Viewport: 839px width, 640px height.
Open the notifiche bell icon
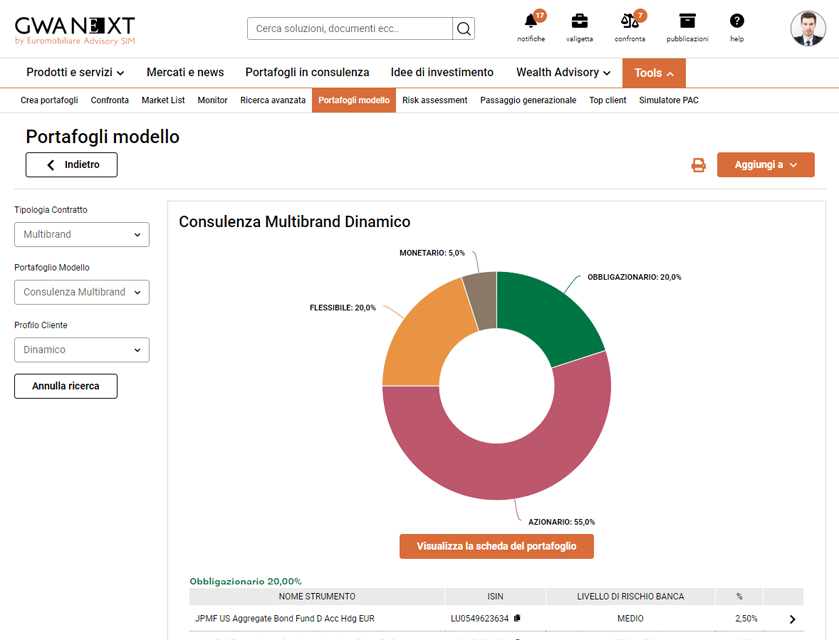531,21
